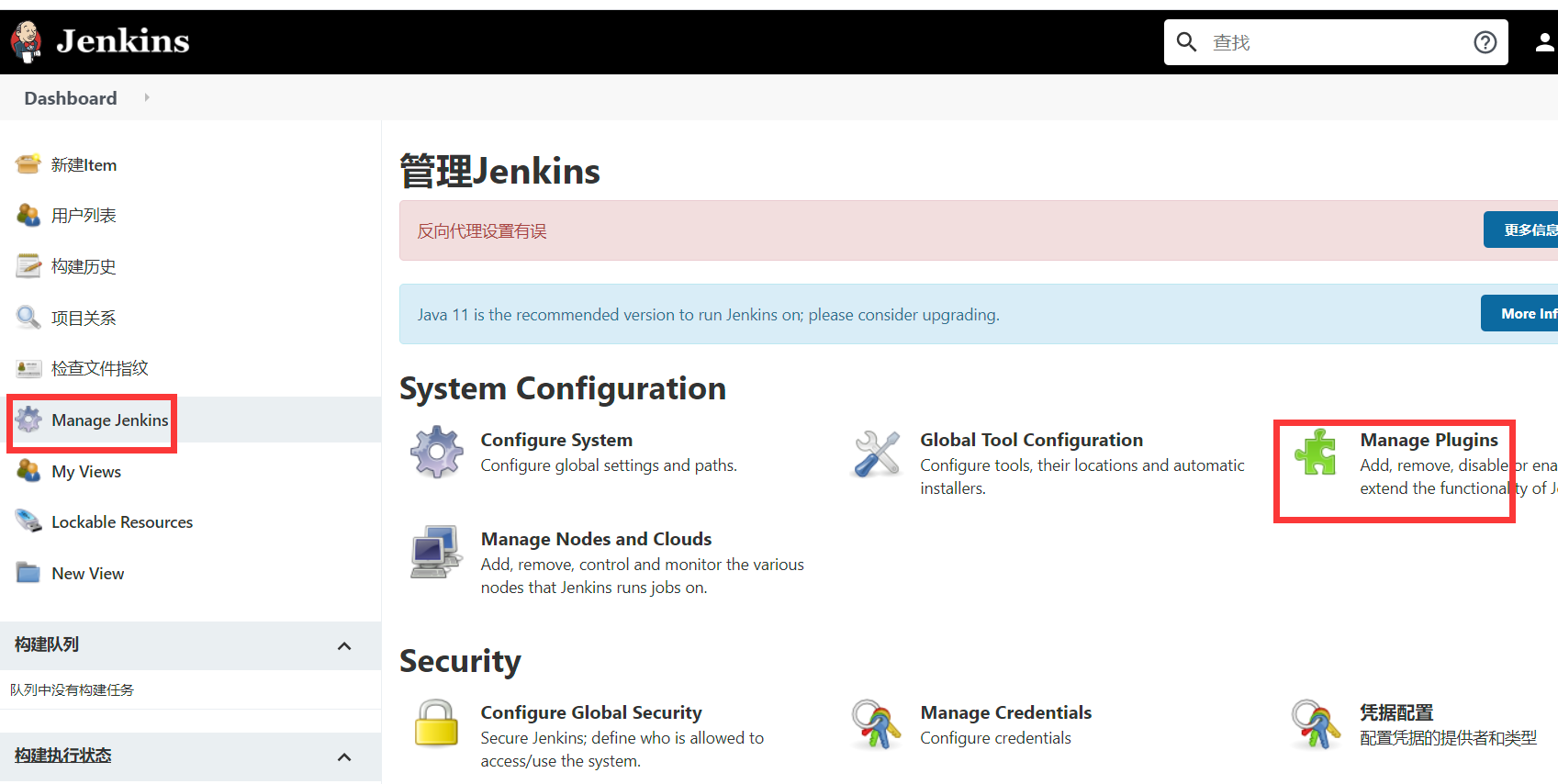Create a New View from the sidebar
Viewport: 1558px width, 784px height.
coord(88,574)
